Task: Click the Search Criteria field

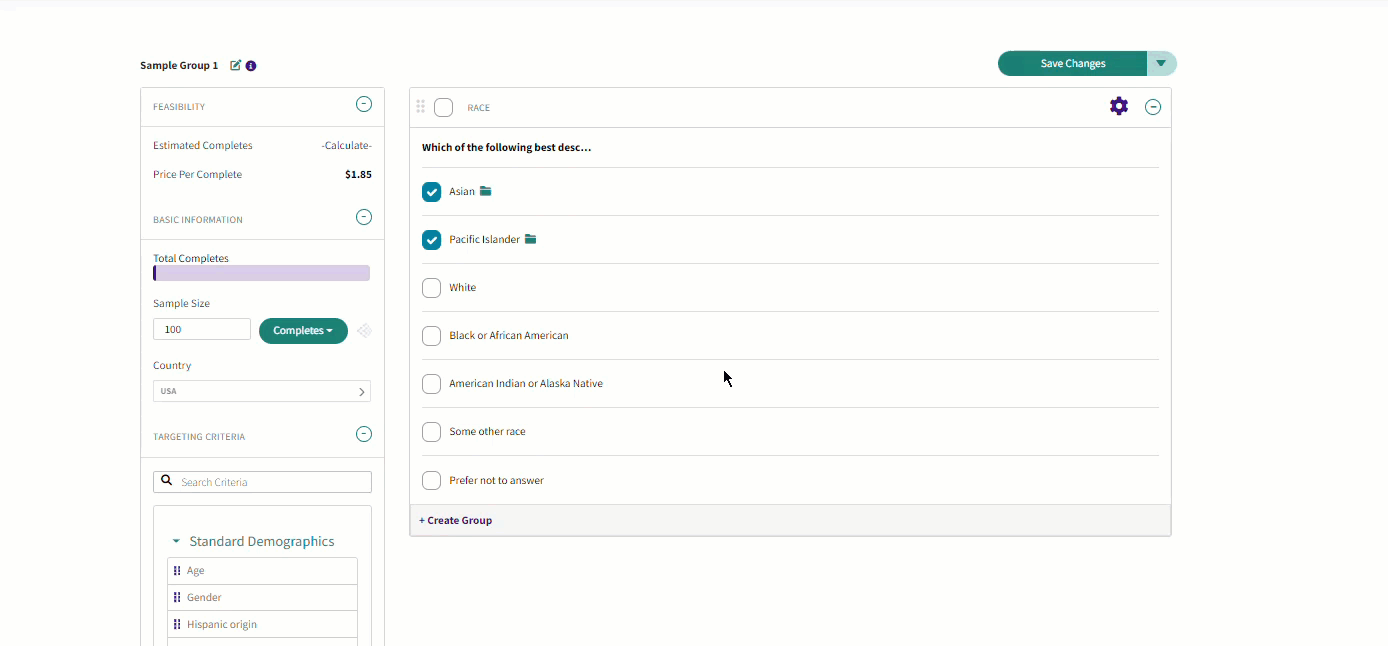Action: (262, 482)
